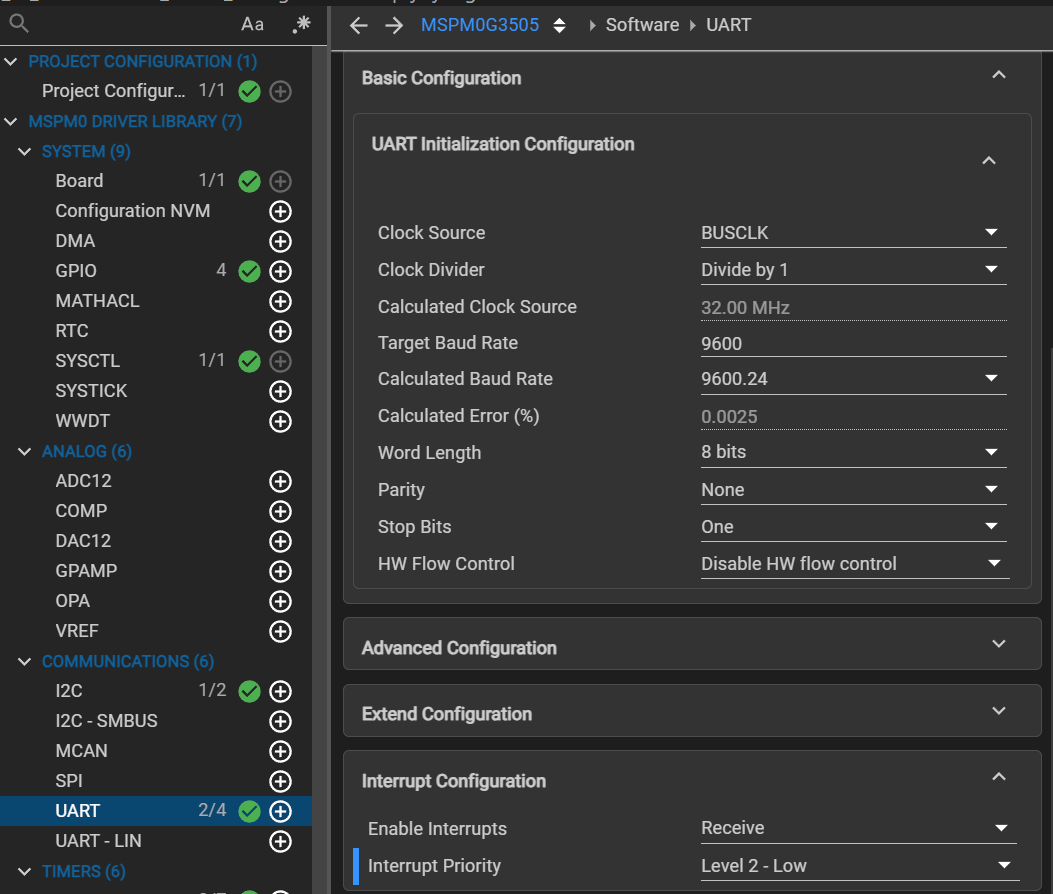This screenshot has height=894, width=1053.
Task: Select UART breadcrumb item
Action: tap(728, 25)
